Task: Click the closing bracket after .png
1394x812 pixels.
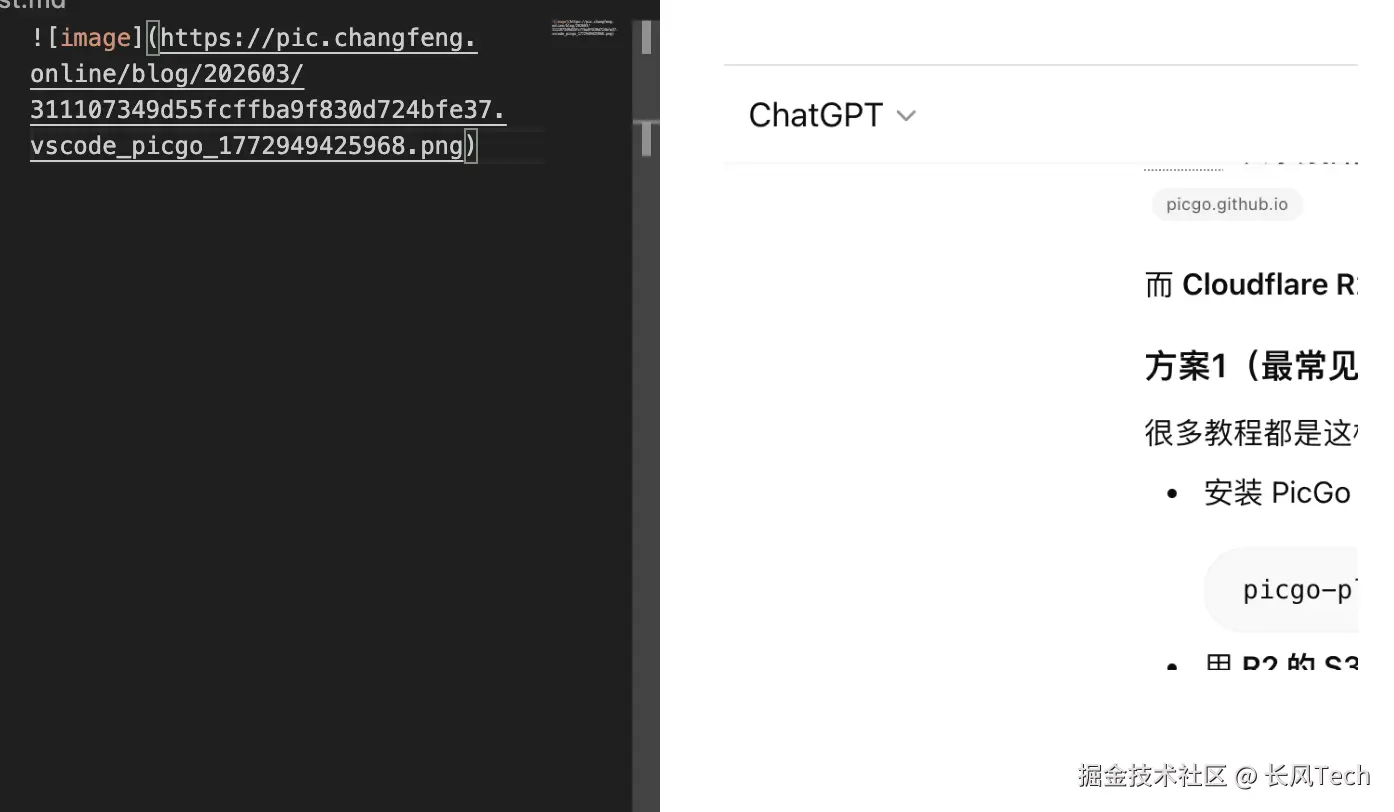Action: [x=472, y=146]
